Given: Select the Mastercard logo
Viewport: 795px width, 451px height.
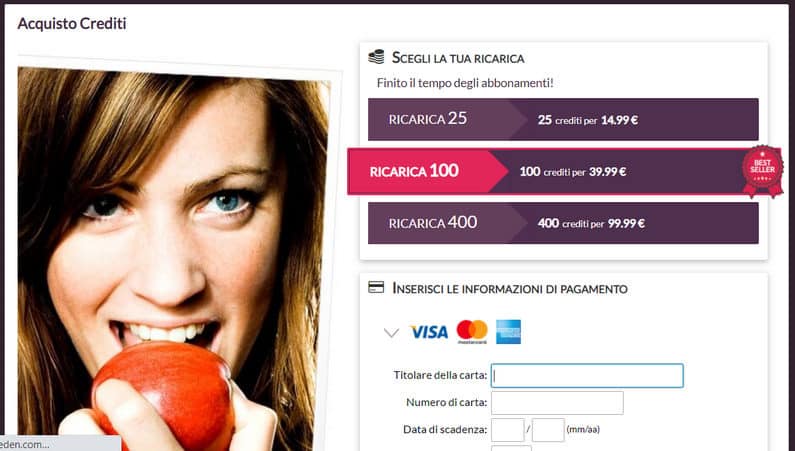Looking at the screenshot, I should (472, 332).
